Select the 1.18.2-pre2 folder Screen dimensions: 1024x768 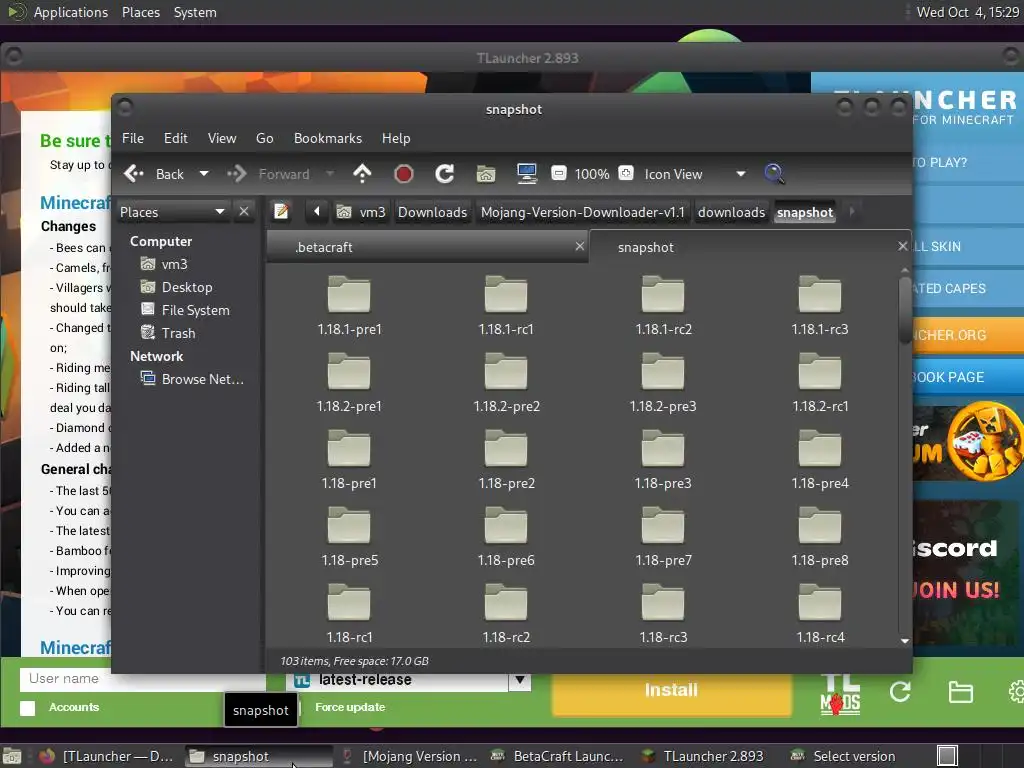point(506,383)
